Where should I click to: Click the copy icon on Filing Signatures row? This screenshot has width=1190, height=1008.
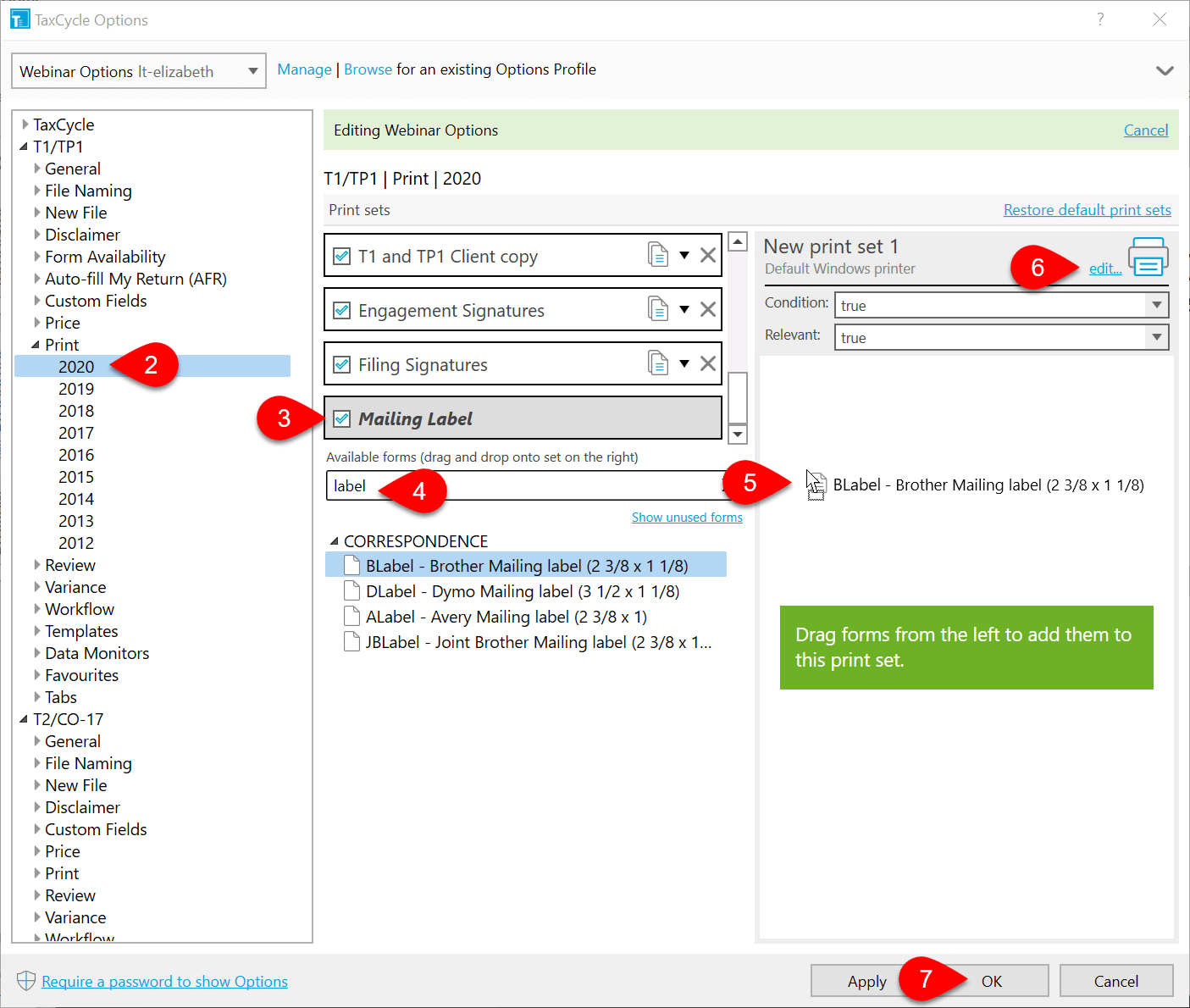coord(657,363)
